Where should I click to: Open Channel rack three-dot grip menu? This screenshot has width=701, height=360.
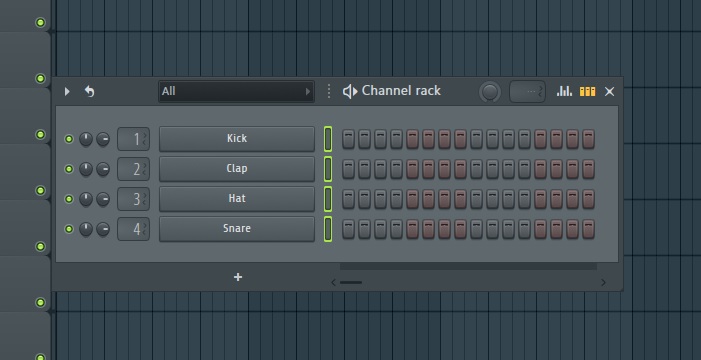(x=329, y=91)
